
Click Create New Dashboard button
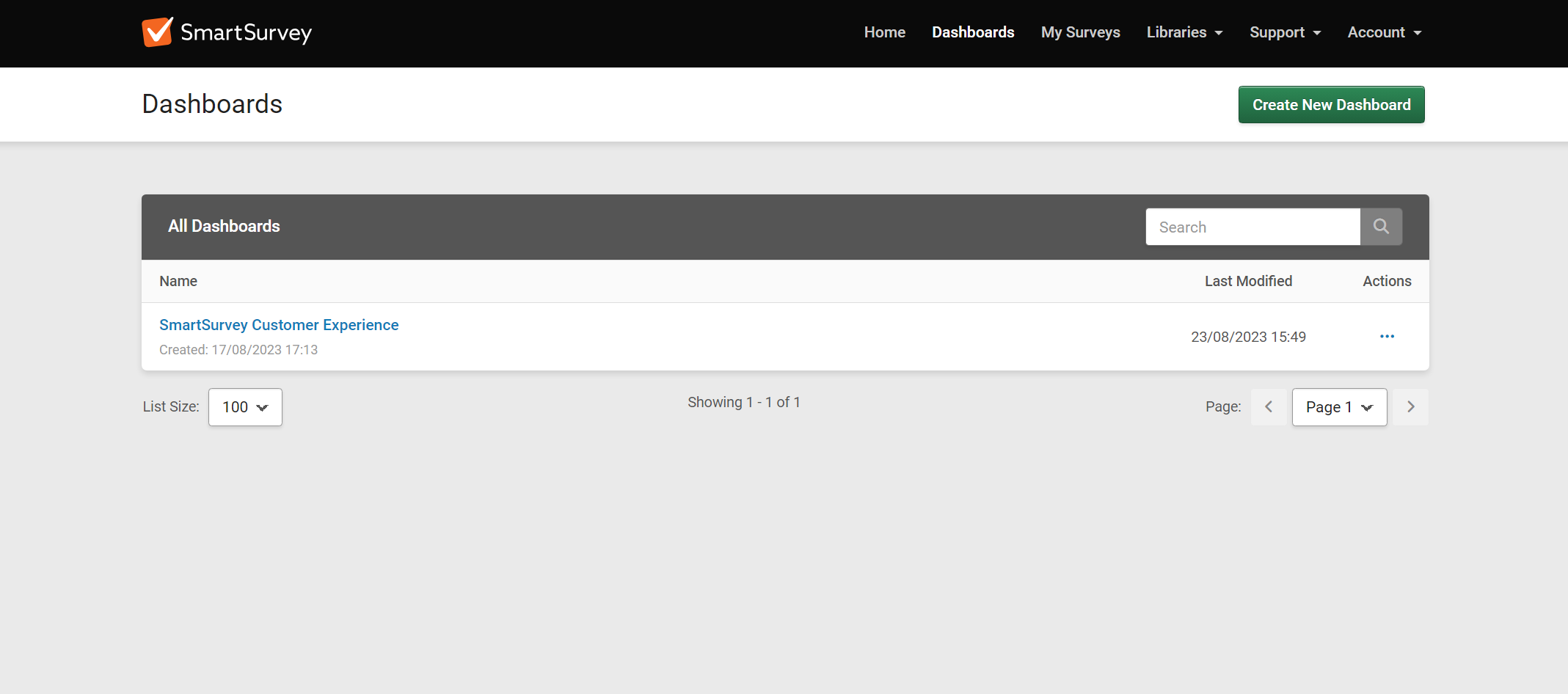pos(1331,105)
